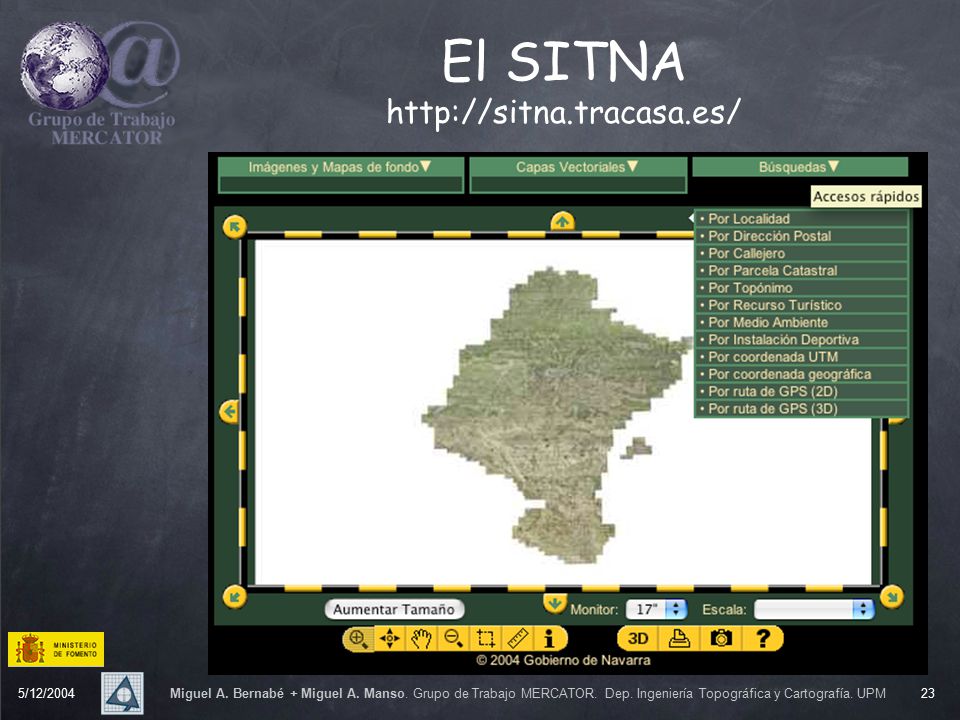Pan map north with the up arrow

pos(562,220)
